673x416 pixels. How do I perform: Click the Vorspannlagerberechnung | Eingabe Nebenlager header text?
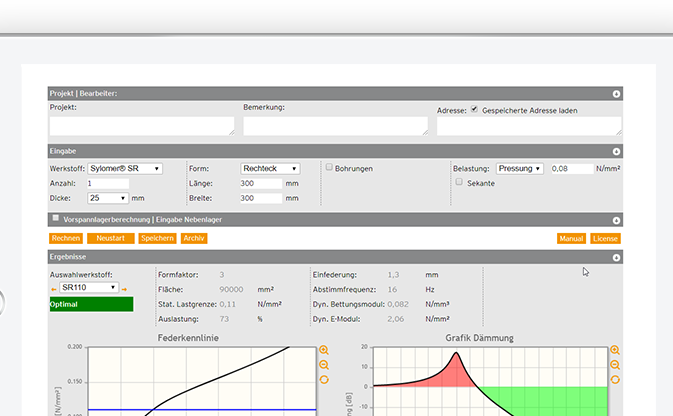pos(142,220)
